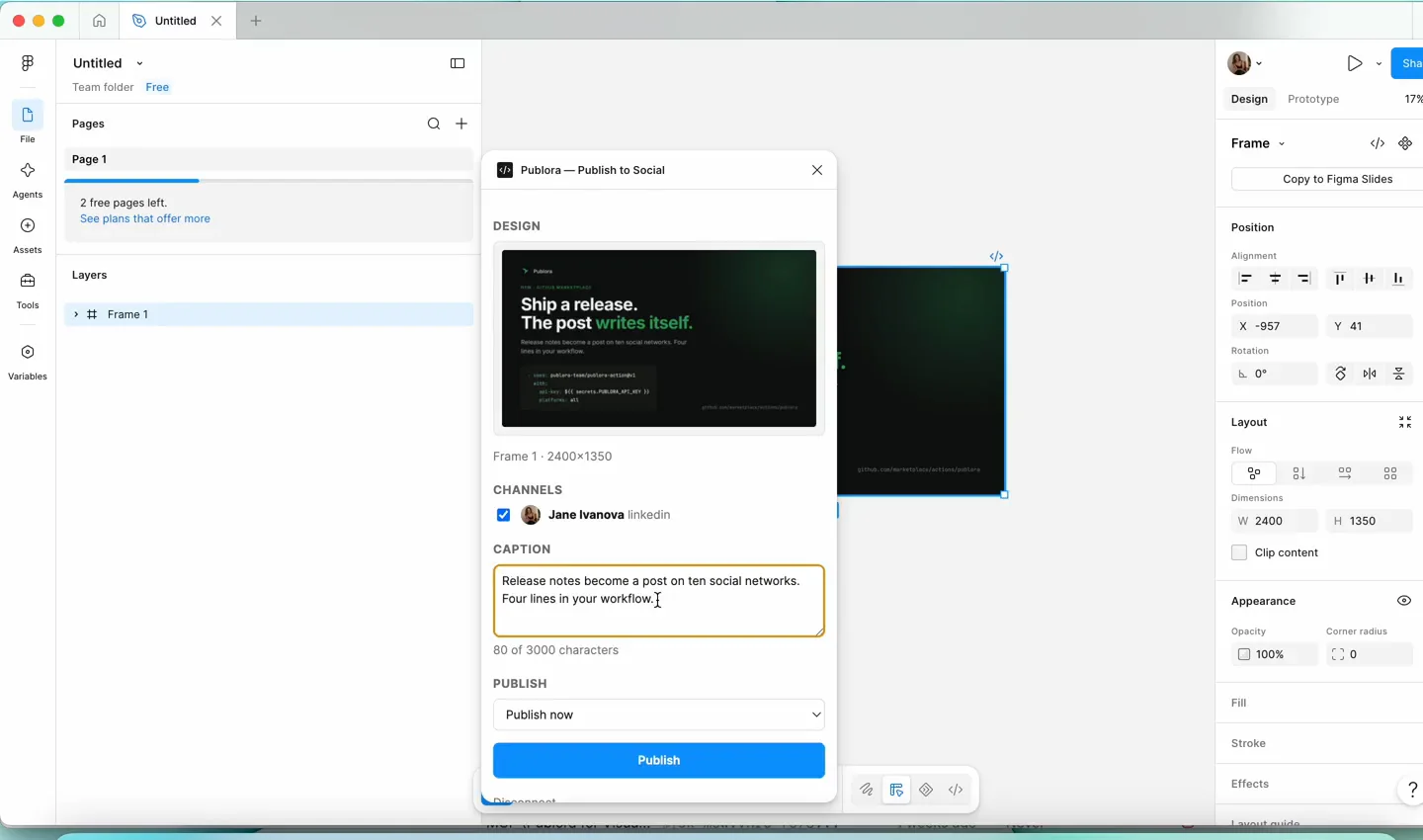Go to the Figma home icon

[x=100, y=21]
